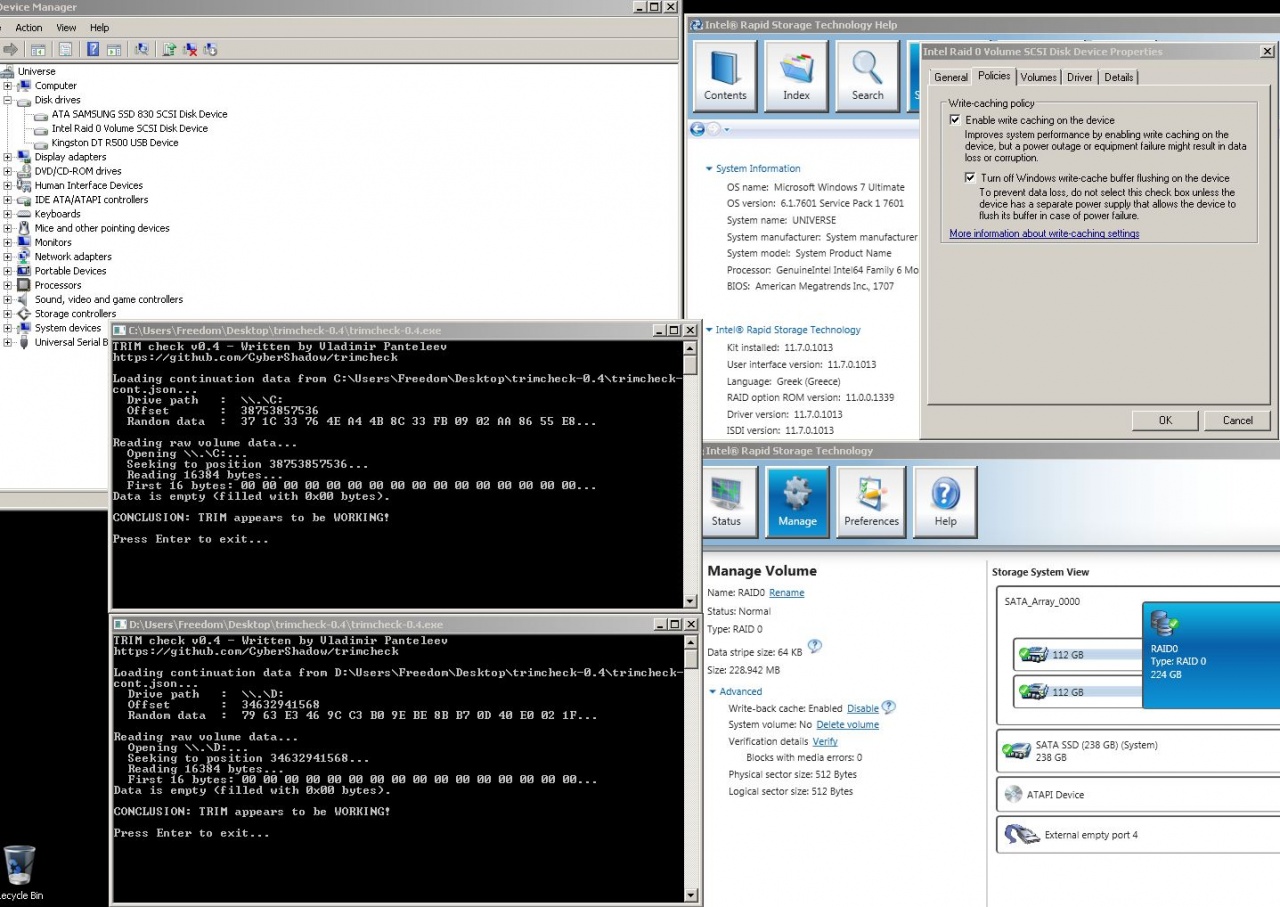Image resolution: width=1280 pixels, height=907 pixels.
Task: Switch to Details tab in disk properties
Action: (x=1118, y=77)
